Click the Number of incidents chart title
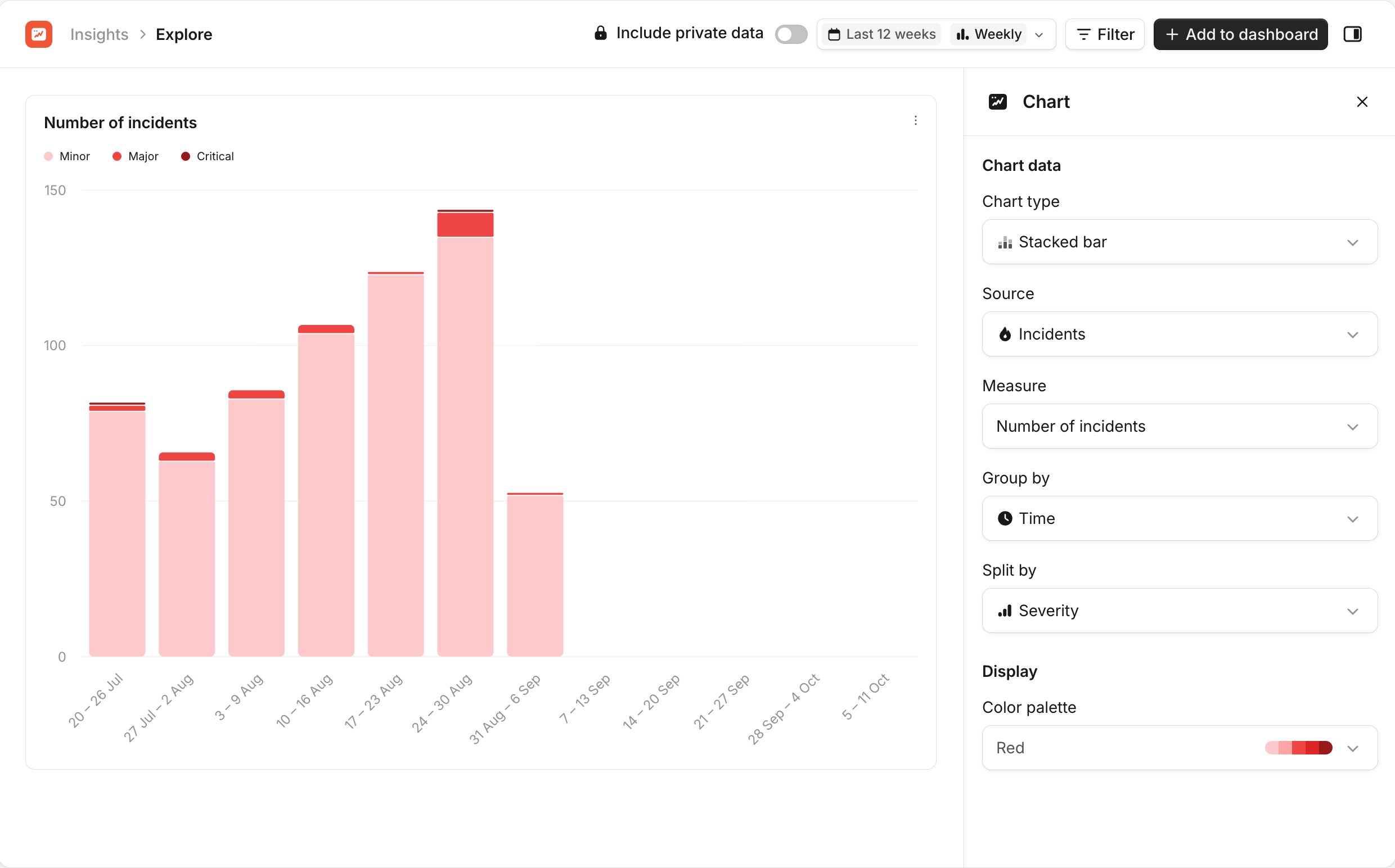Screen dimensions: 1395x868 coord(120,123)
